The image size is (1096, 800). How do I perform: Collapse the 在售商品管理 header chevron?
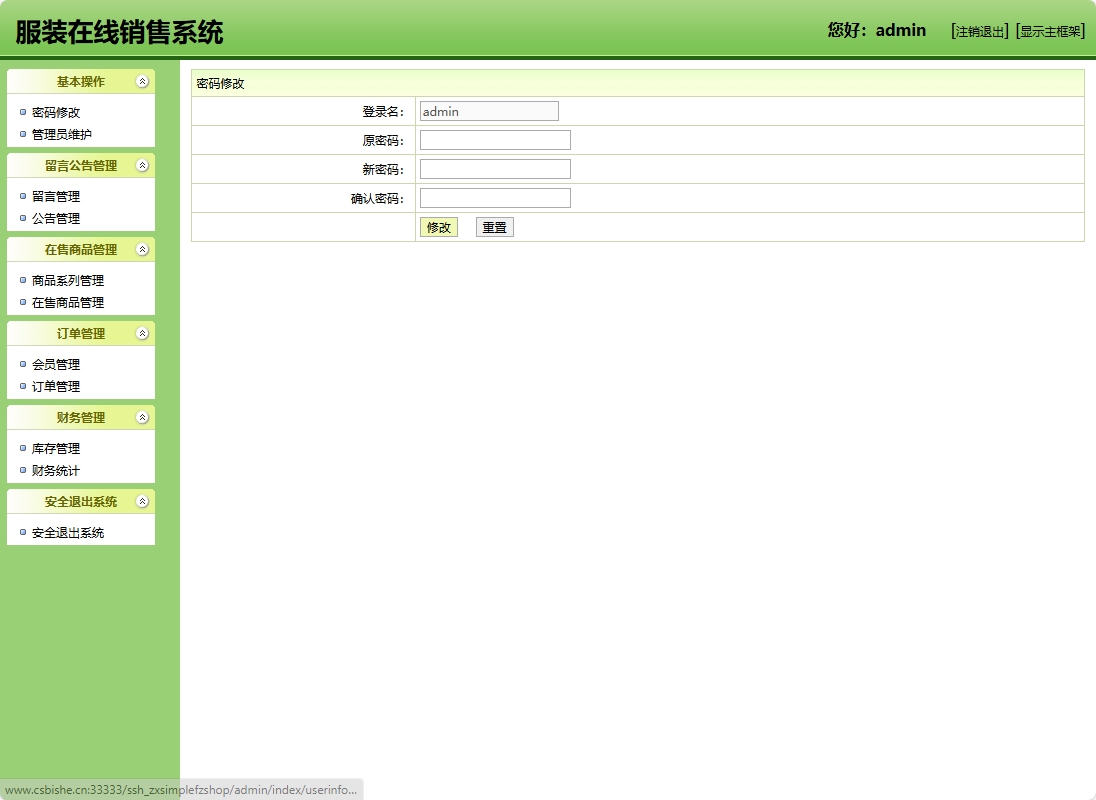(x=142, y=249)
